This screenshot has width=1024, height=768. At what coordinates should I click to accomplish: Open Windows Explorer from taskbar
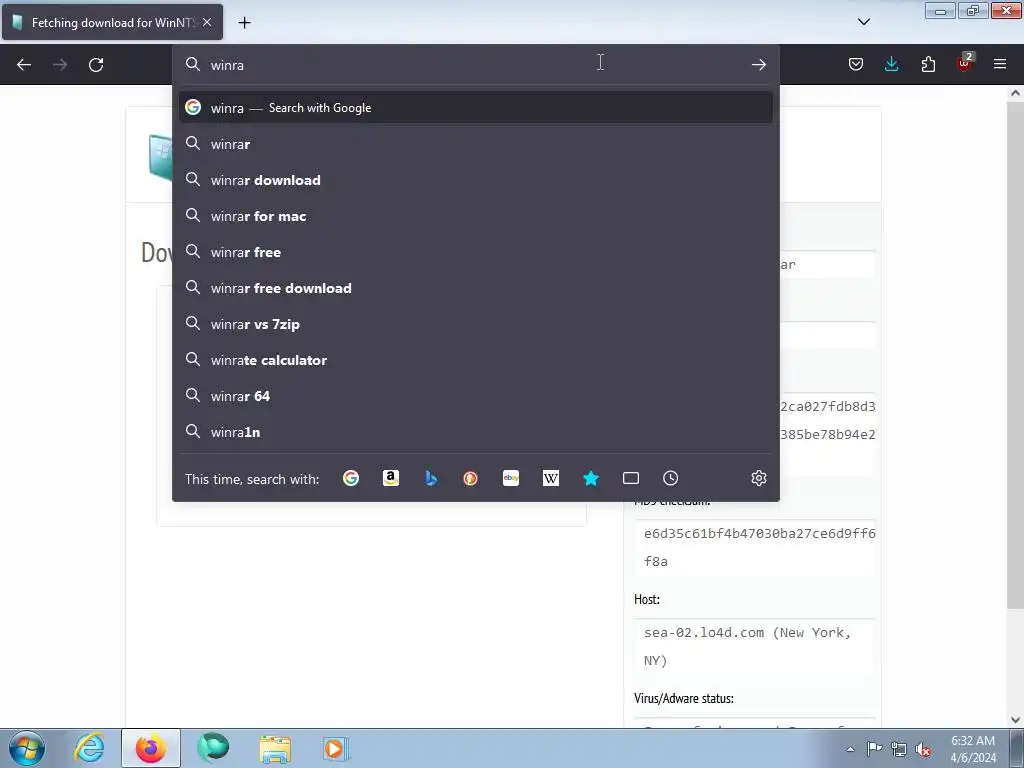point(275,748)
